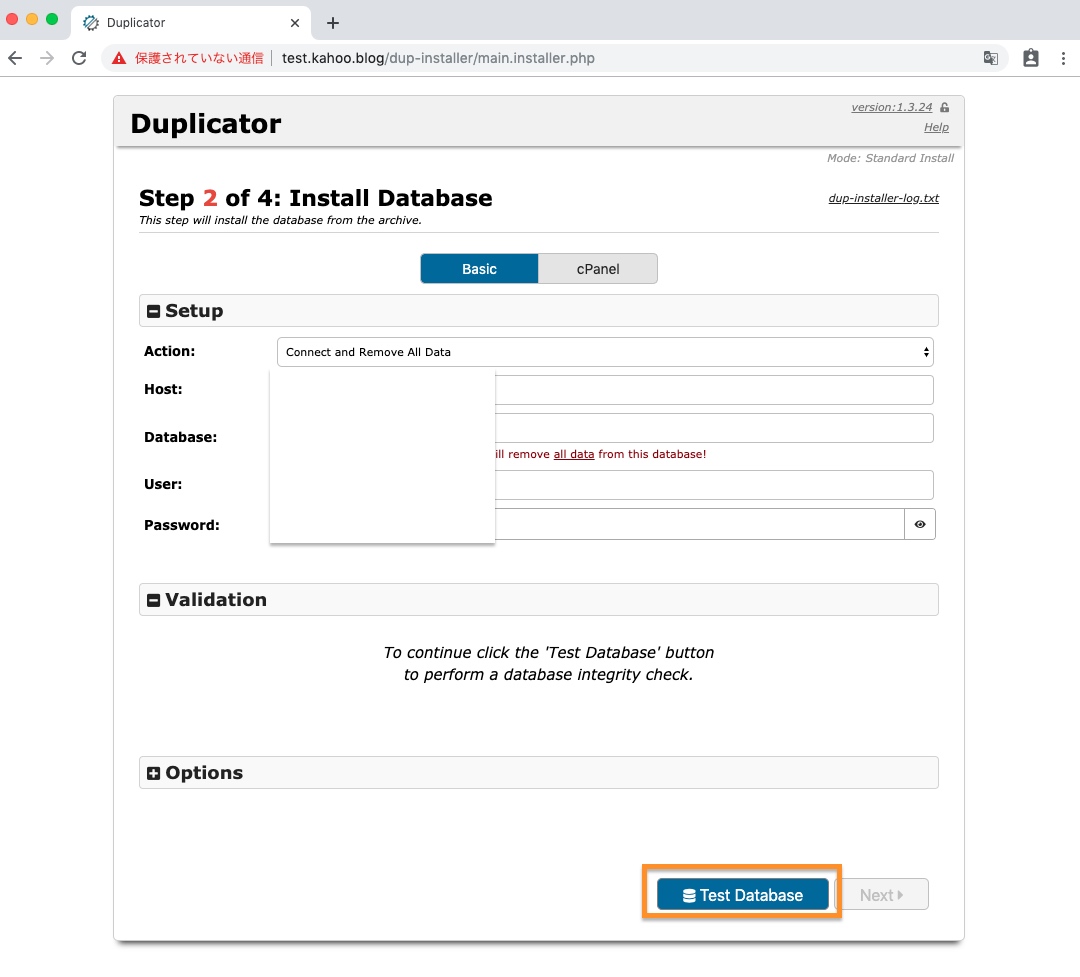Click the Test Database button
1080x977 pixels.
click(x=742, y=895)
